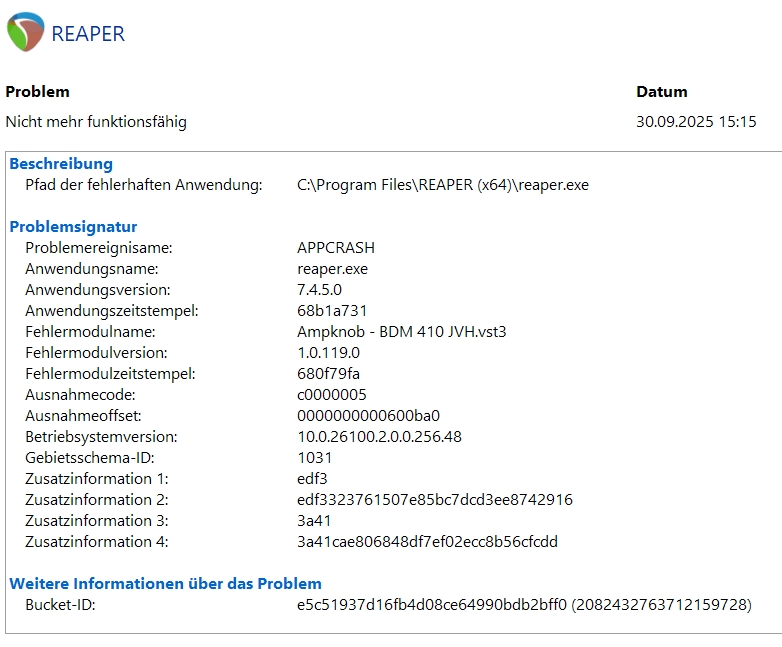Click the 'Zusatzinformation 3:' label
This screenshot has width=782, height=647.
point(97,520)
